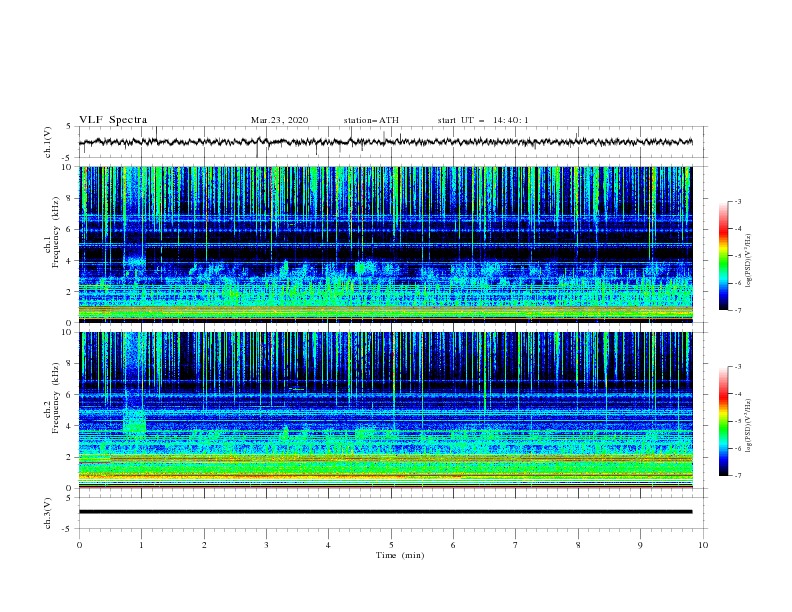
Task: Select the "start UT = 14:40:1" text
Action: [483, 120]
